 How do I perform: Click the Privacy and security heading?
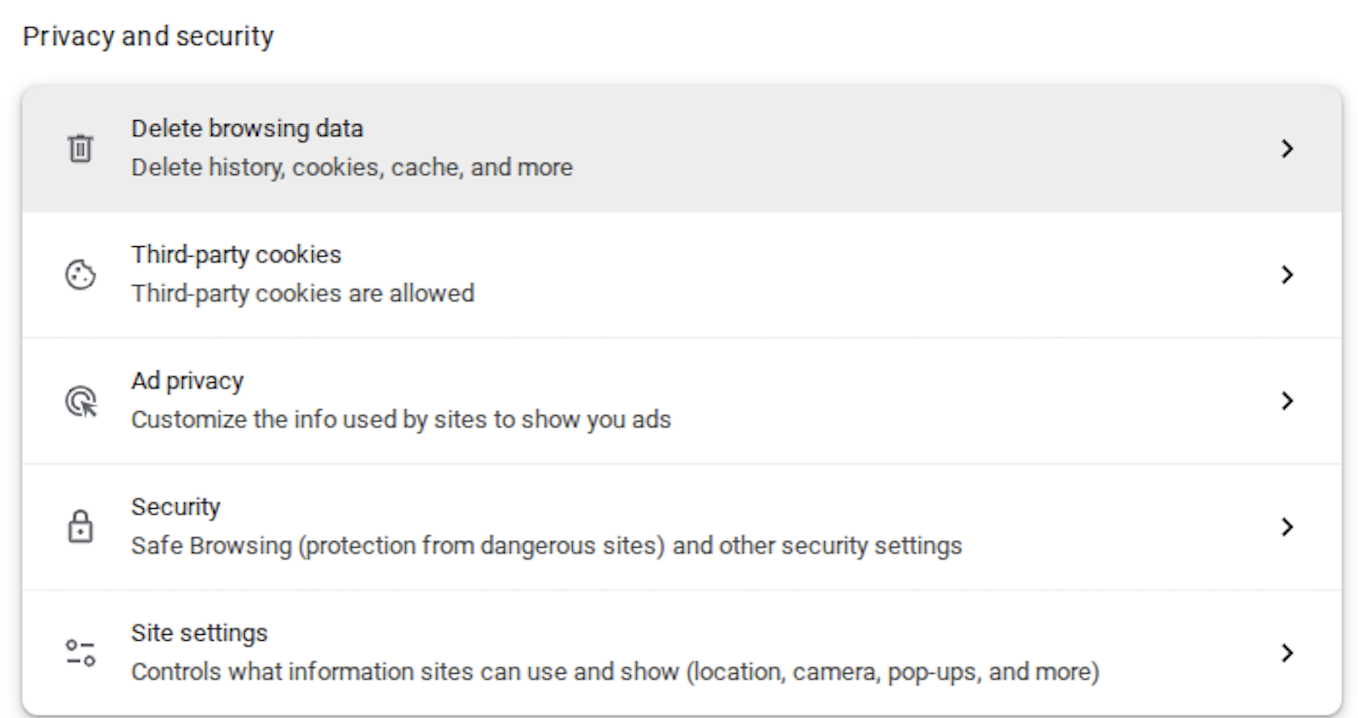point(148,35)
